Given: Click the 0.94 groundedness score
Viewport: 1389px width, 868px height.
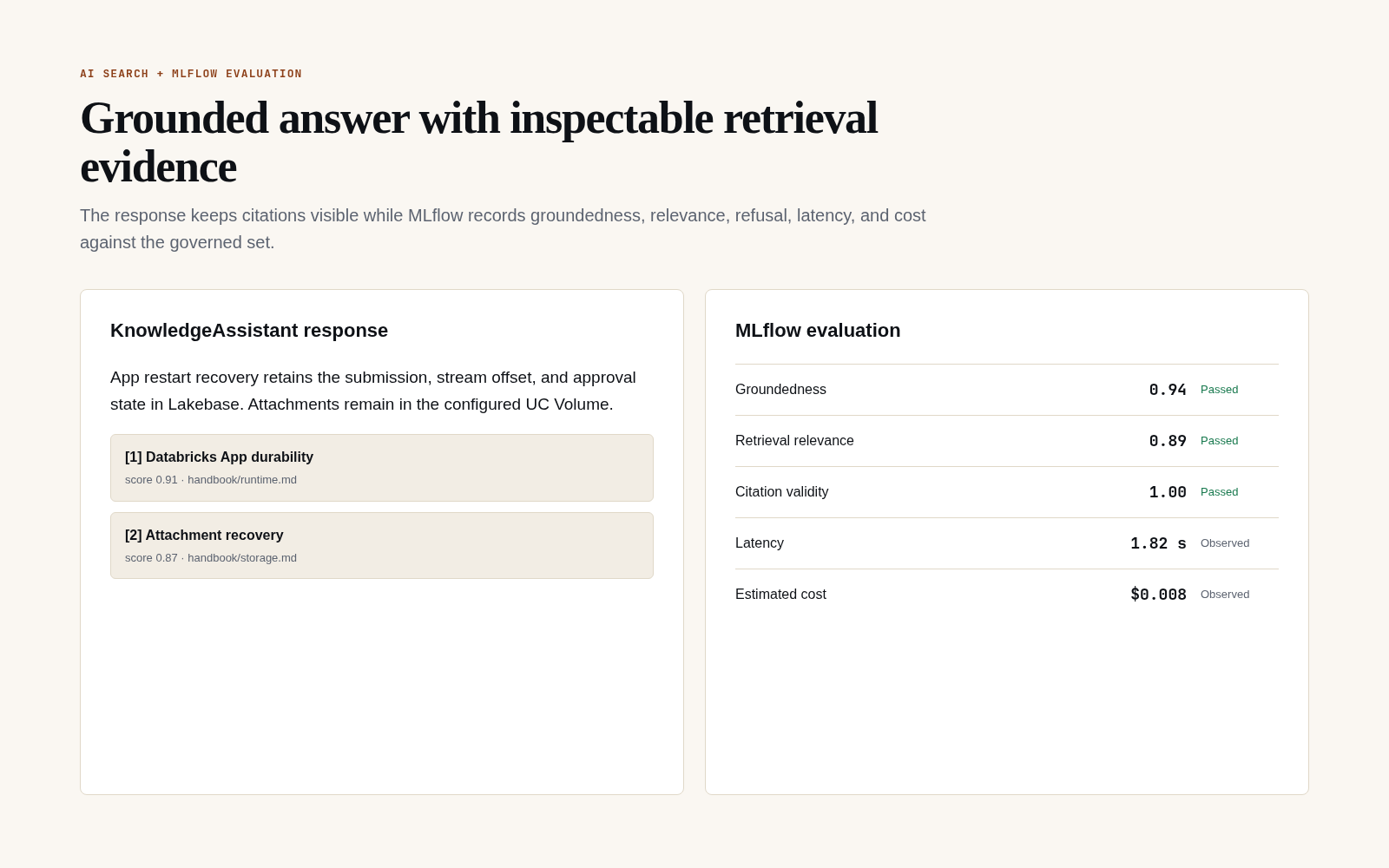Looking at the screenshot, I should [1168, 390].
